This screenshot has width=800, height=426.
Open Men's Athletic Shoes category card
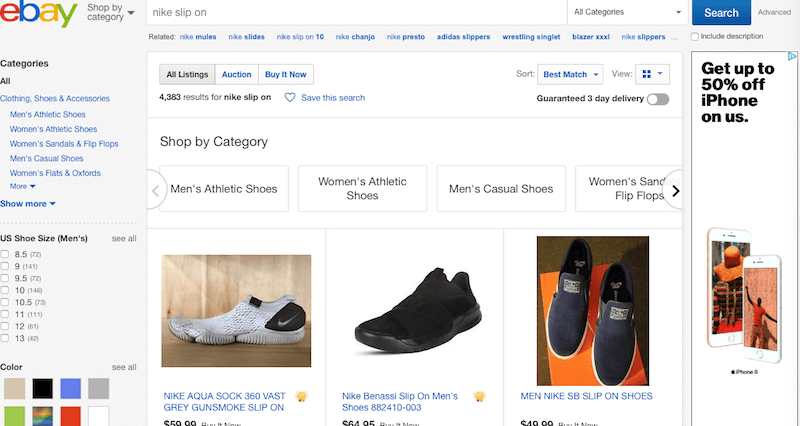(224, 189)
